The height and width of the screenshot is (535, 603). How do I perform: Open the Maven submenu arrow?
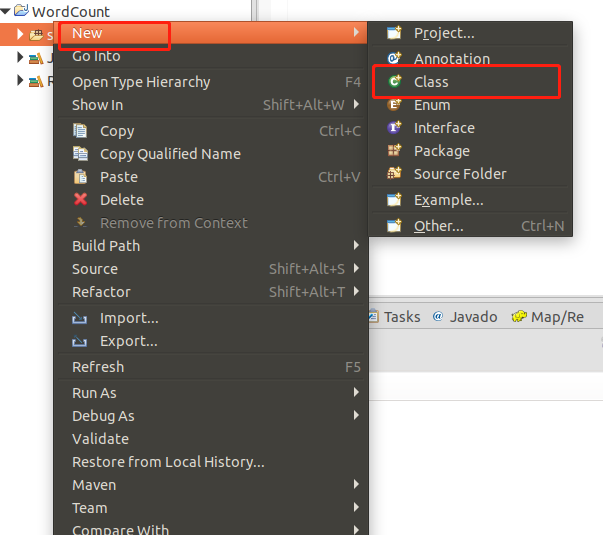(356, 484)
